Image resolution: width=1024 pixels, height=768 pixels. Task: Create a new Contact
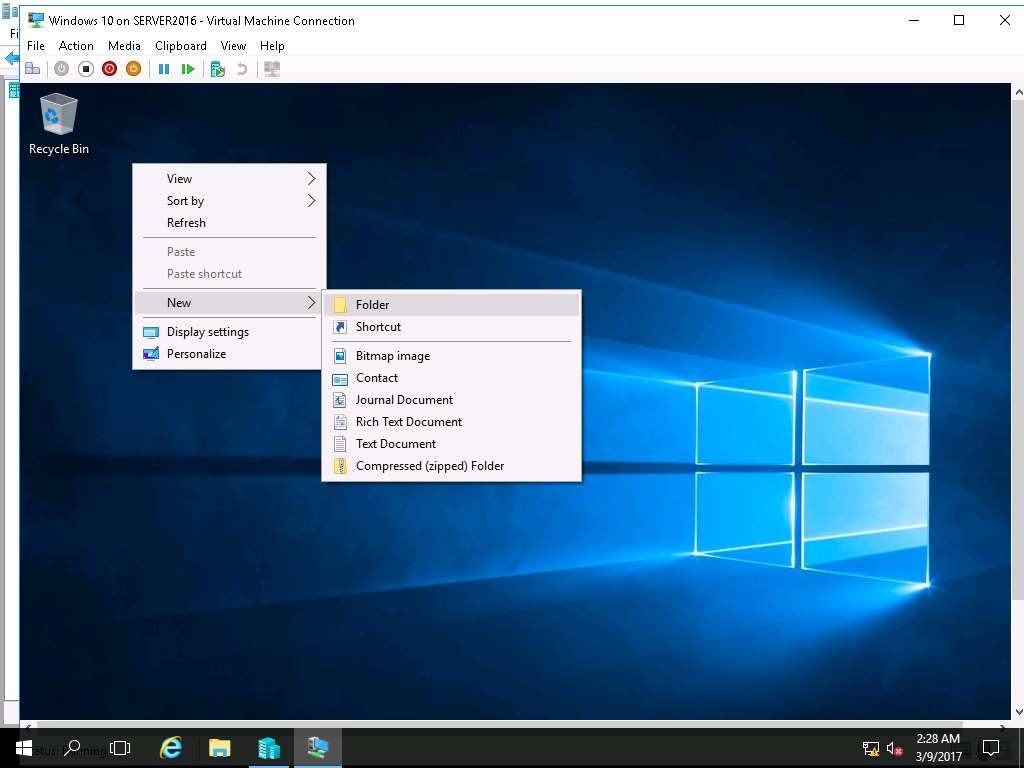[451, 377]
